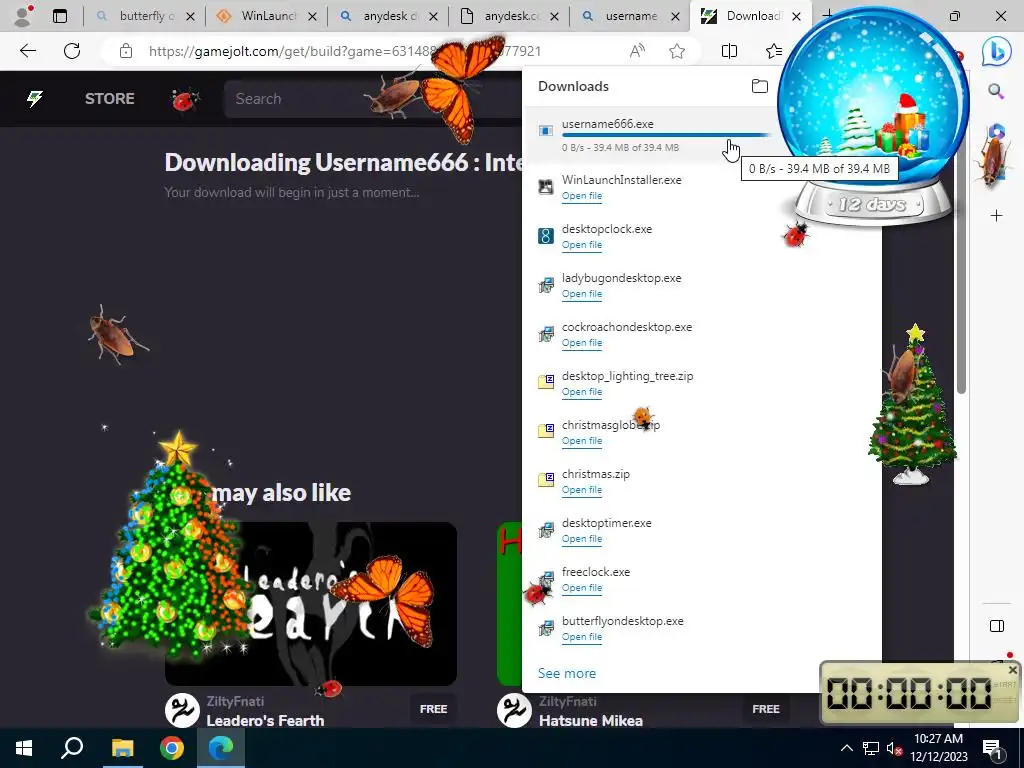Open file for christmasglobe zip
1024x768 pixels.
pos(582,441)
